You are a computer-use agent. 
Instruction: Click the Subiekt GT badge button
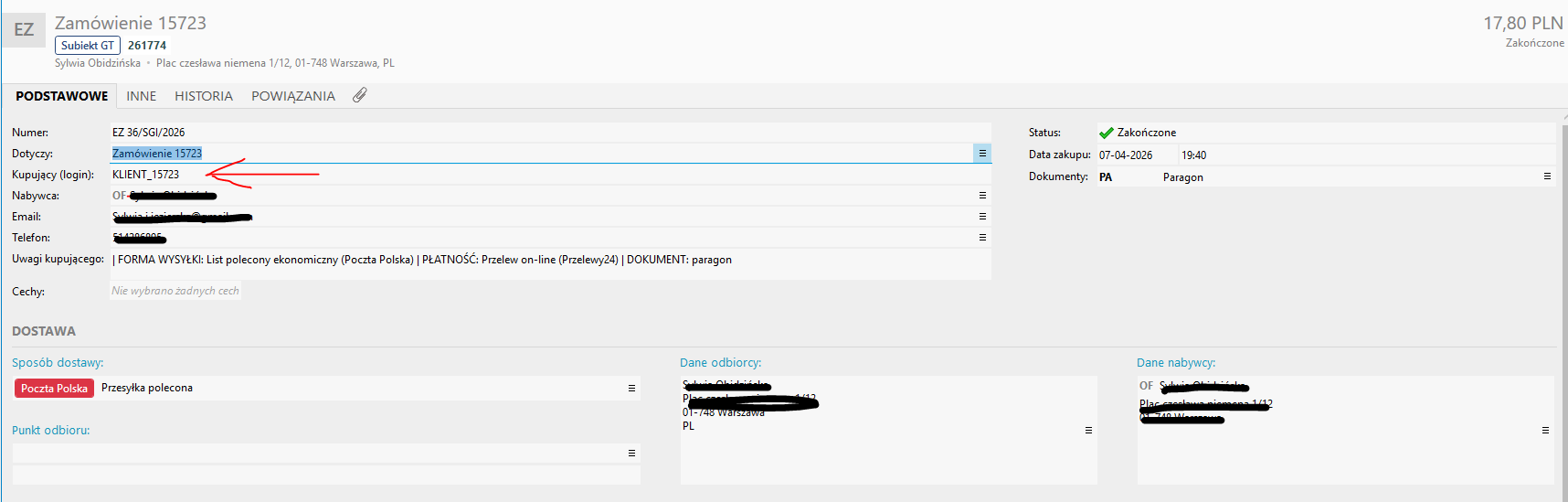click(88, 46)
